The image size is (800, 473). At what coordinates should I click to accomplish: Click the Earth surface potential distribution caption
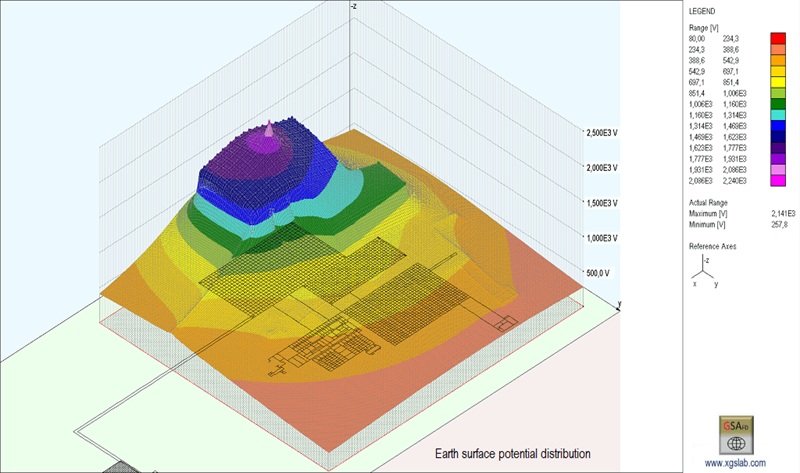pyautogui.click(x=512, y=454)
